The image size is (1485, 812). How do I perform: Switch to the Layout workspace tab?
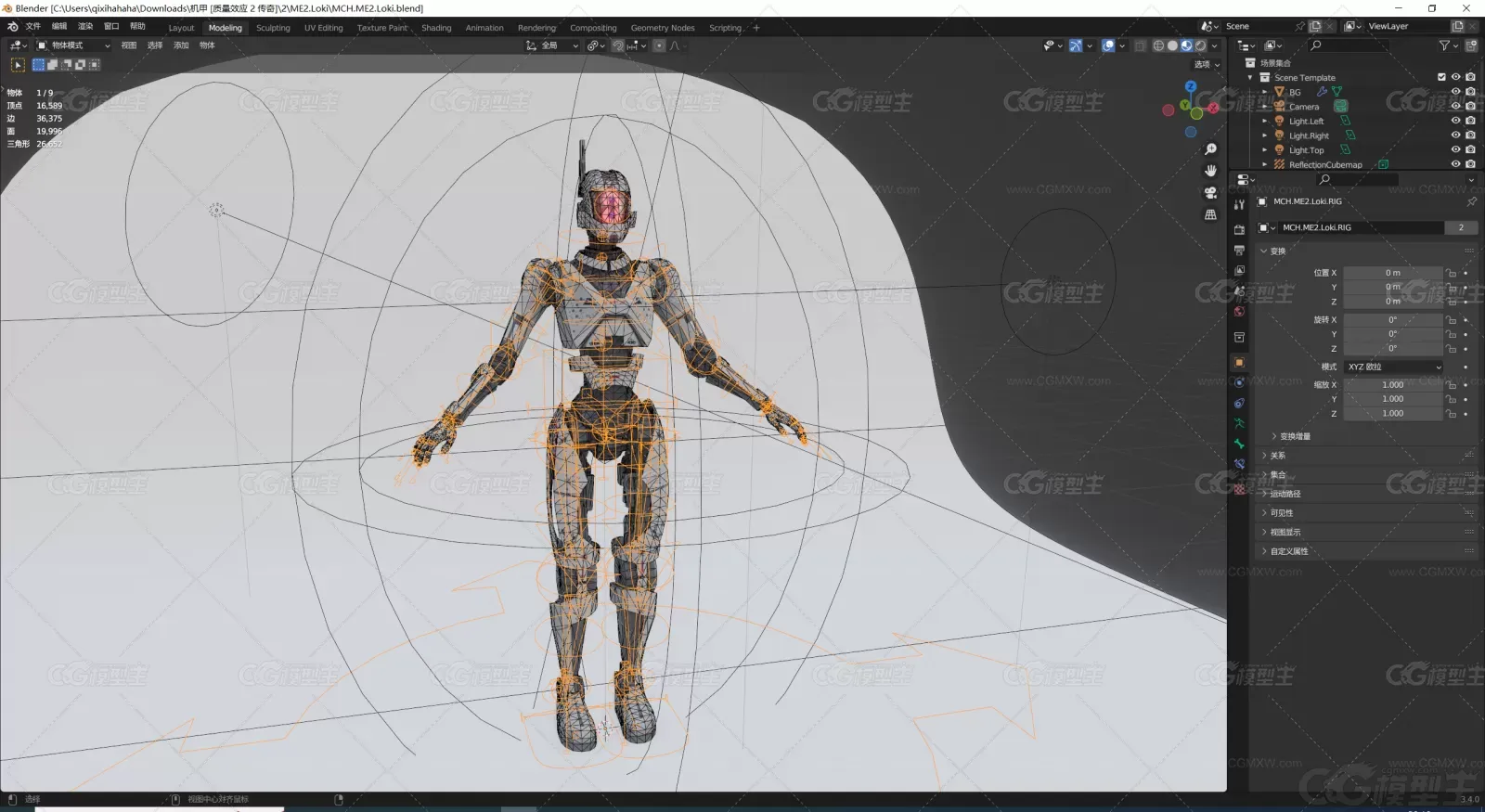pos(181,28)
